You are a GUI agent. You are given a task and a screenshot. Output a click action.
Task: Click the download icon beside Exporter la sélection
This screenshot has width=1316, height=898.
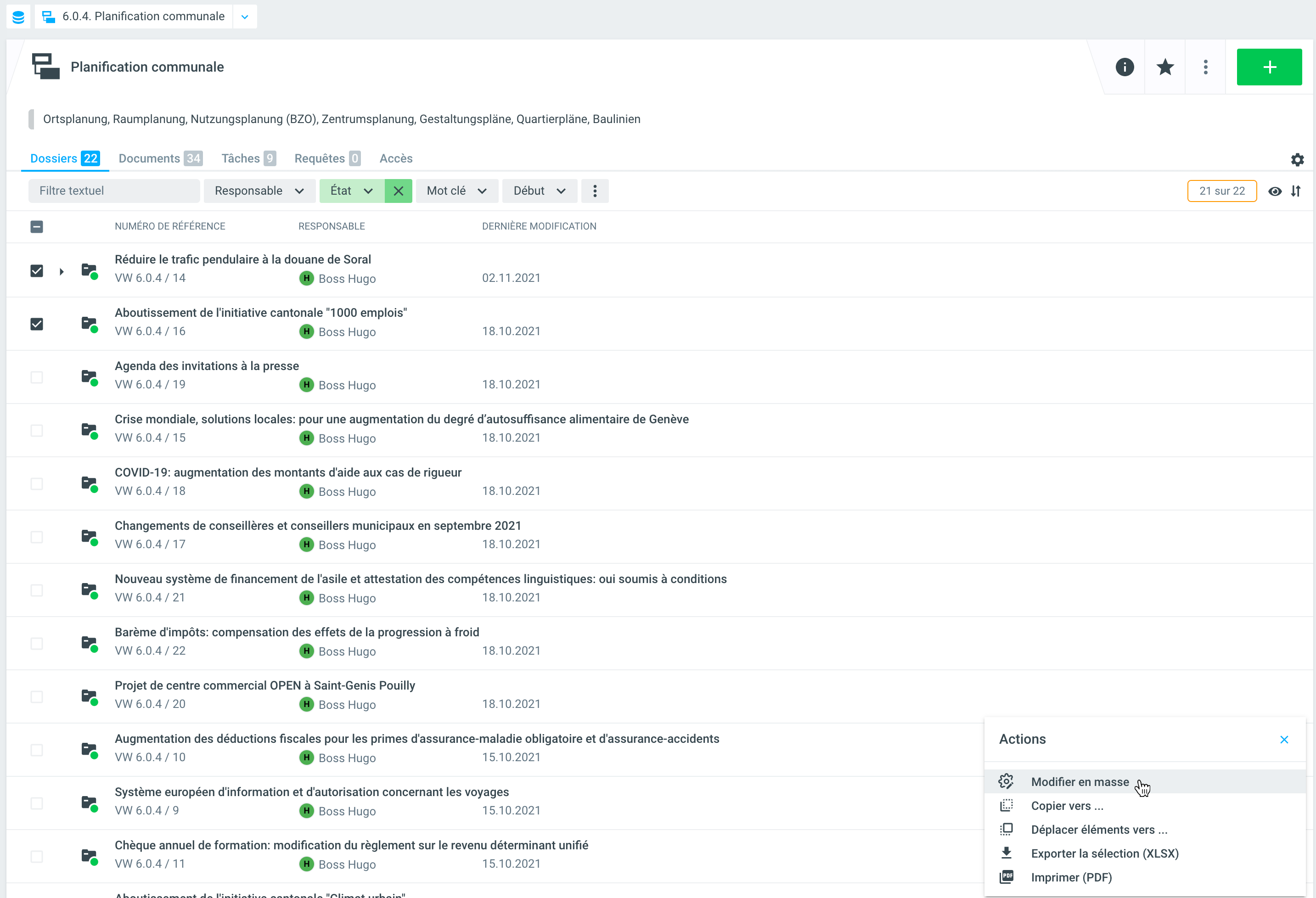tap(1006, 853)
